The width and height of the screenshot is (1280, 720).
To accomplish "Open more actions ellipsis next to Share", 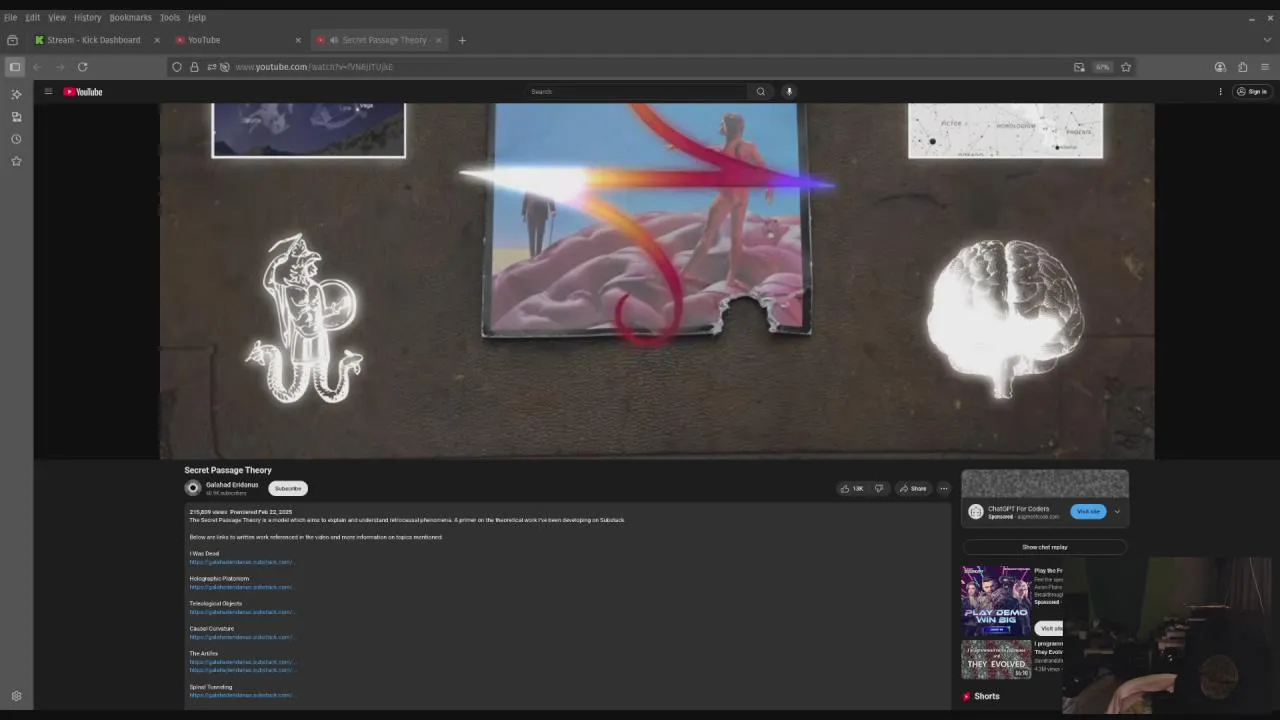I will (943, 488).
